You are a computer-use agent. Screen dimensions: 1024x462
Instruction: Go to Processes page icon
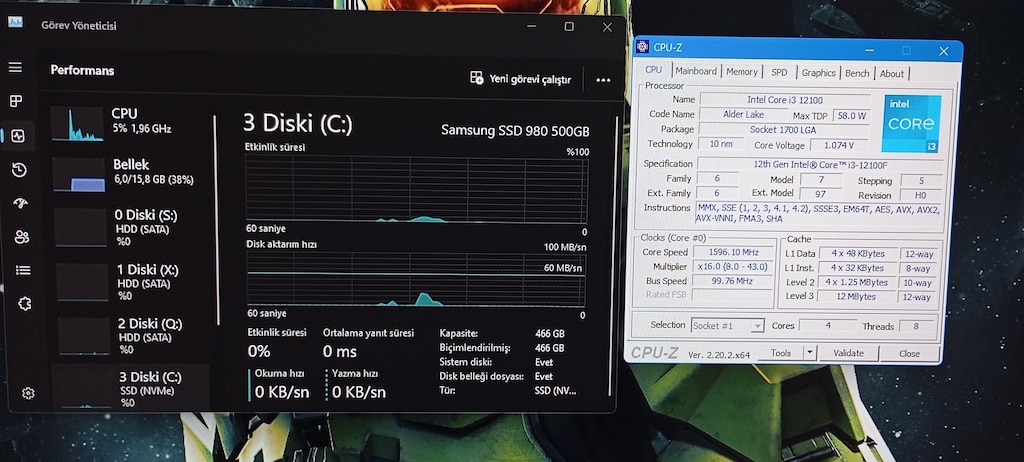pos(16,101)
